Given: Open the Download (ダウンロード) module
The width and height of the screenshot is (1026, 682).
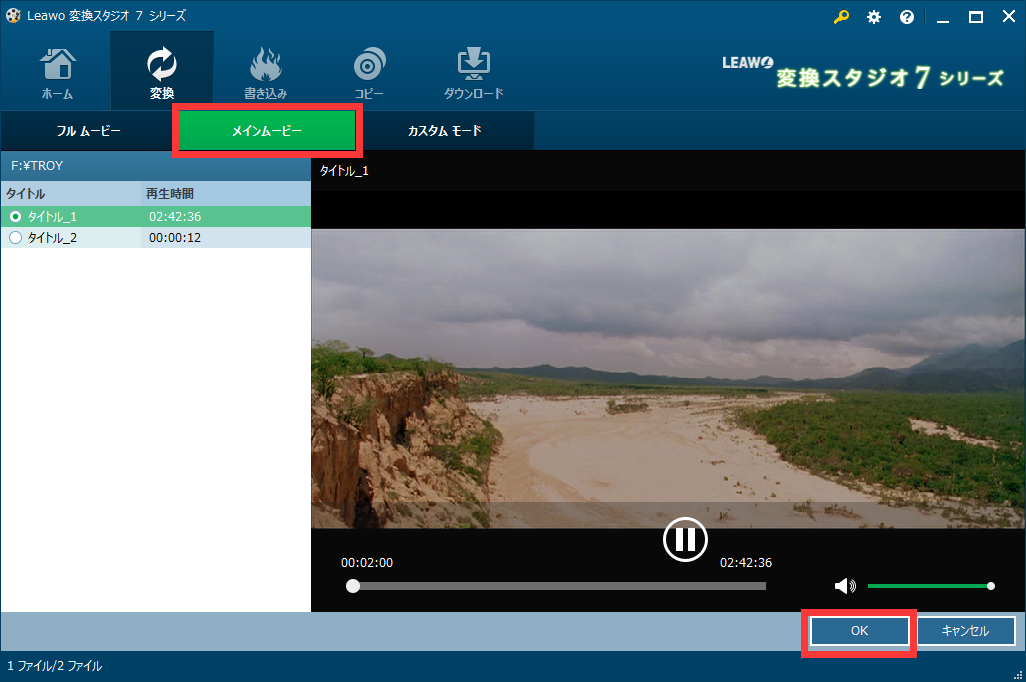Looking at the screenshot, I should (473, 72).
